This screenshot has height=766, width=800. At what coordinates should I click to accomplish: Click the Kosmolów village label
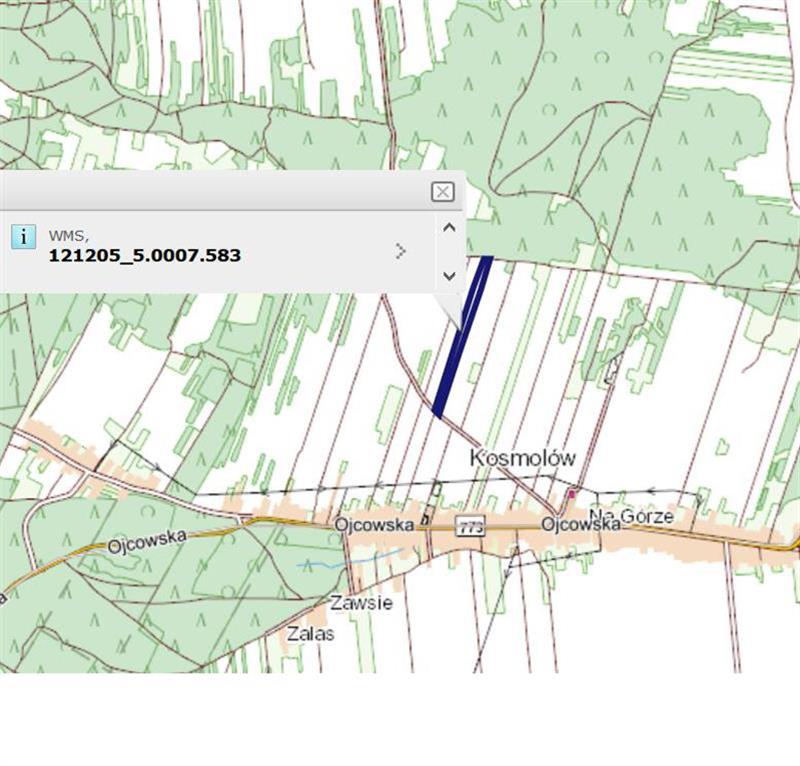coord(523,458)
